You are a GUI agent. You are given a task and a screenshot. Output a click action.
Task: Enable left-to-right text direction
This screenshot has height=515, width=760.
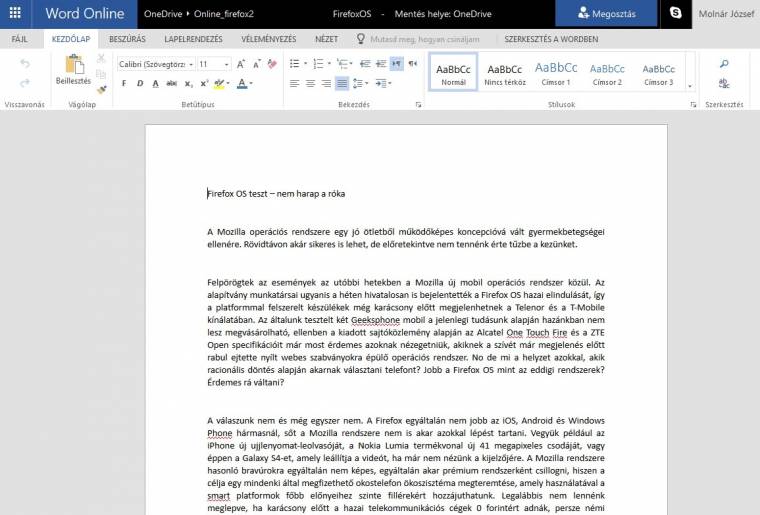(396, 63)
